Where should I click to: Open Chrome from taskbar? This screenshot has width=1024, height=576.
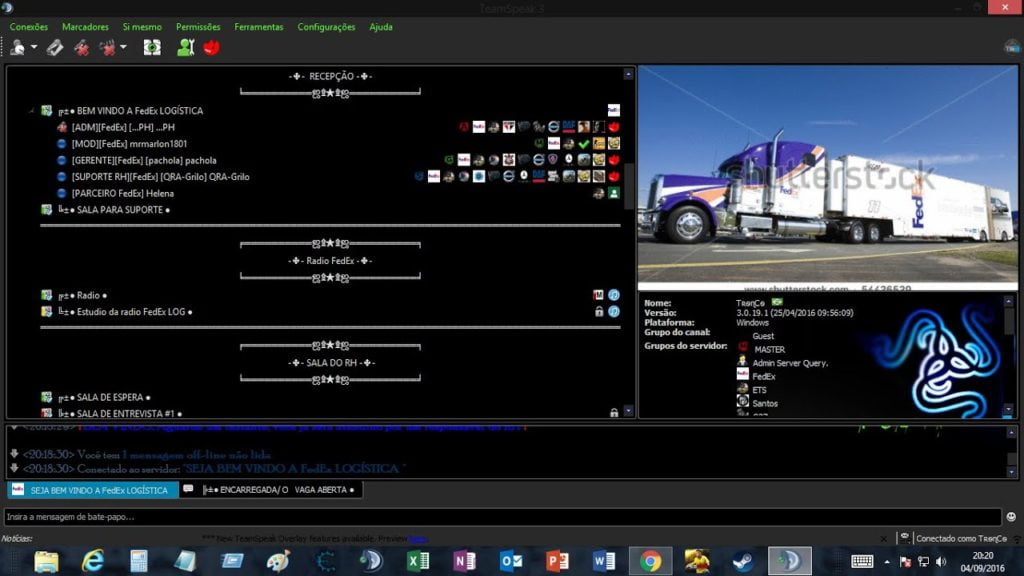pyautogui.click(x=650, y=561)
